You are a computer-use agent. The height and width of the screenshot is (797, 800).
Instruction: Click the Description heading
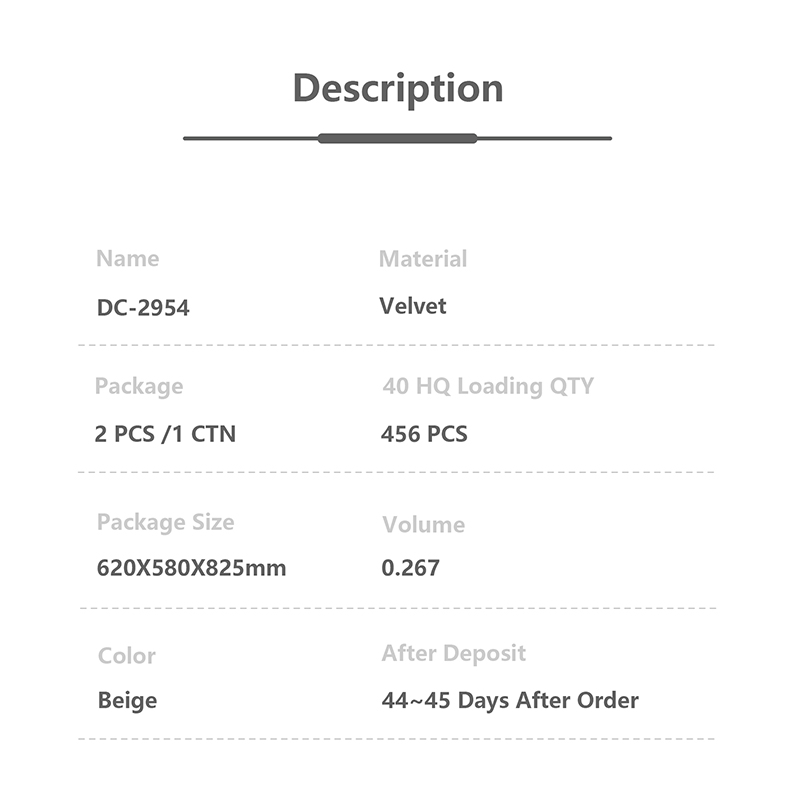coord(398,89)
